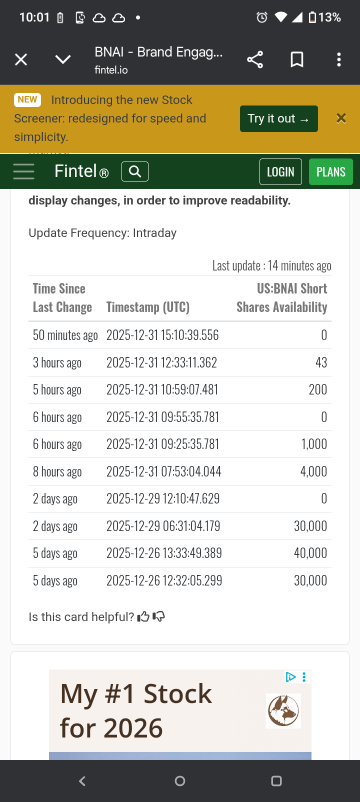Image resolution: width=360 pixels, height=802 pixels.
Task: Open the three-dot overflow menu
Action: coord(339,60)
